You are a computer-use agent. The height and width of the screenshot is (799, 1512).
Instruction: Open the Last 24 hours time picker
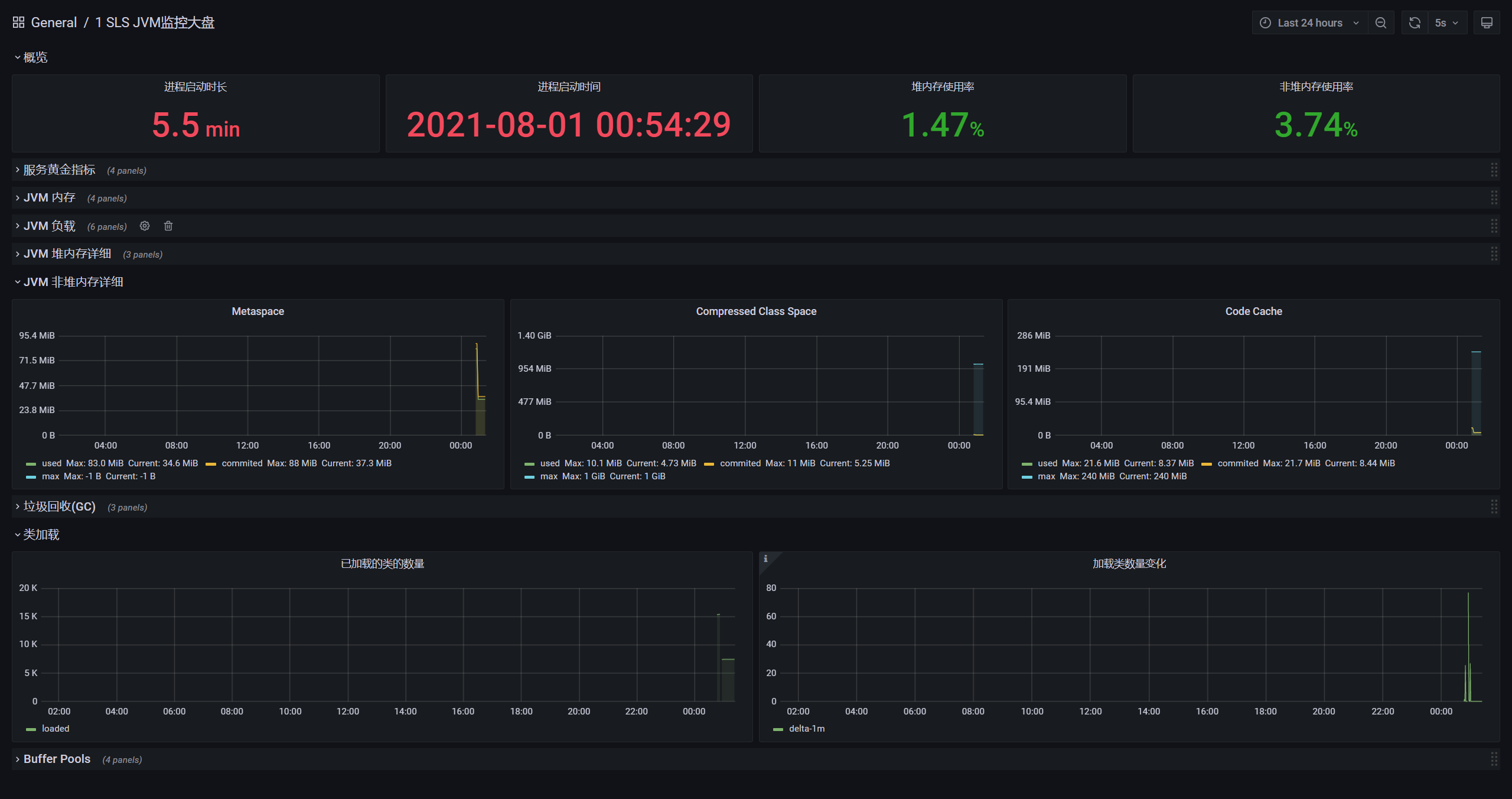[1309, 22]
